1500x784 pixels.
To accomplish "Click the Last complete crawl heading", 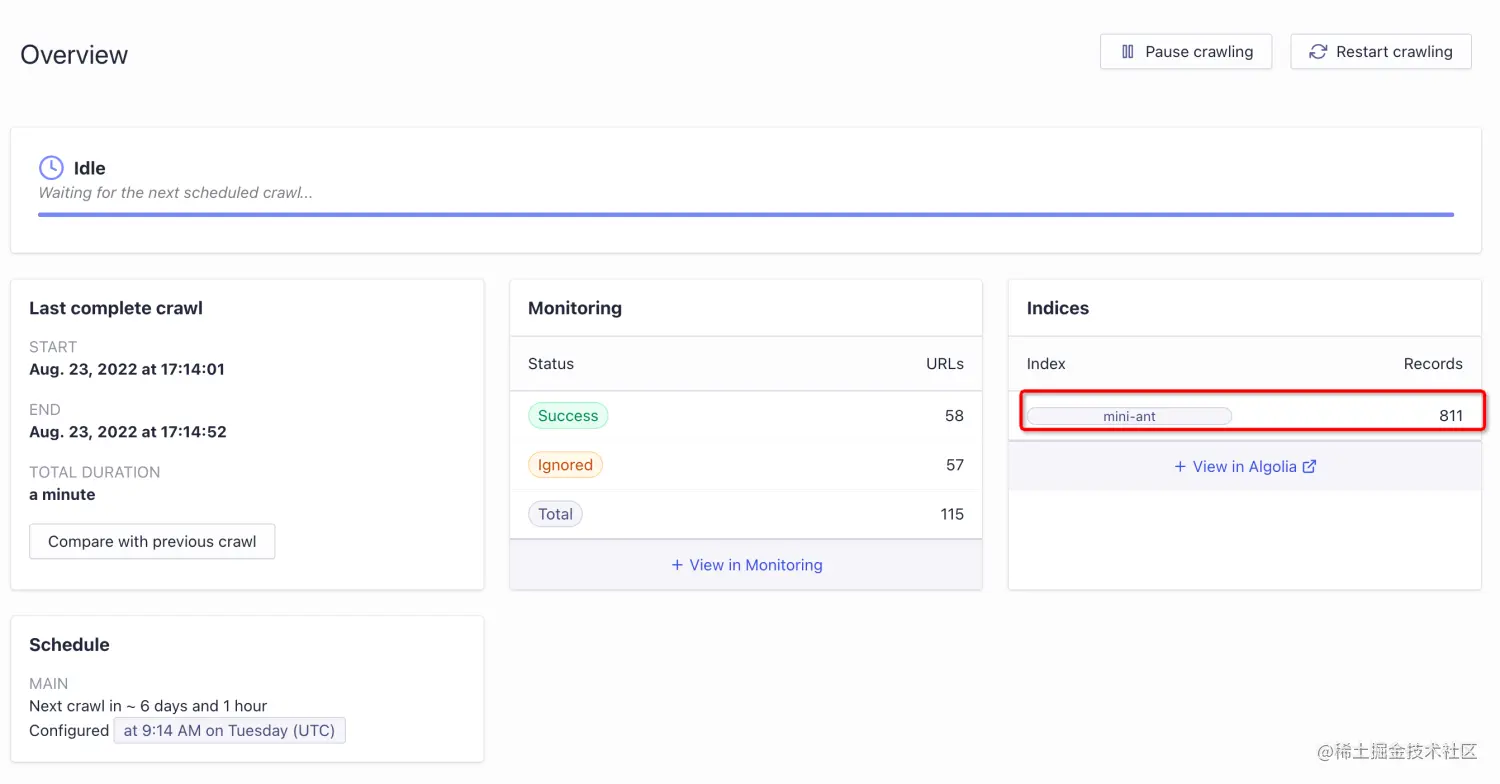I will tap(116, 308).
